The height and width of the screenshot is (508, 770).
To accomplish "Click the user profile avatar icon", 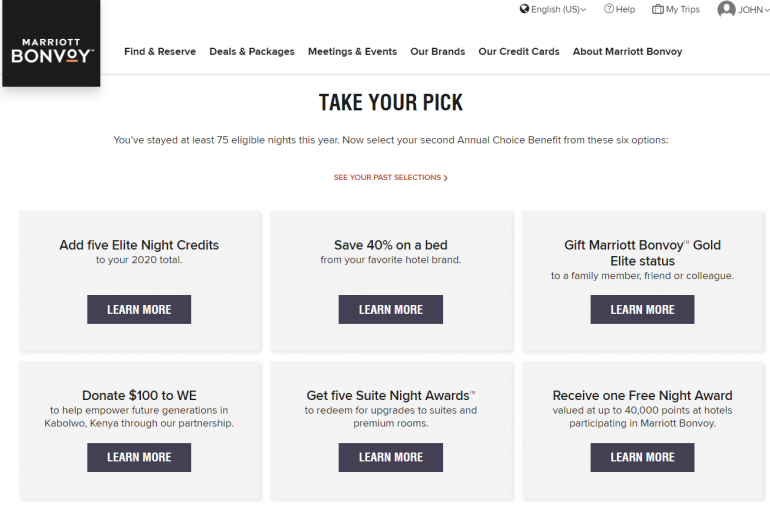I will 726,9.
